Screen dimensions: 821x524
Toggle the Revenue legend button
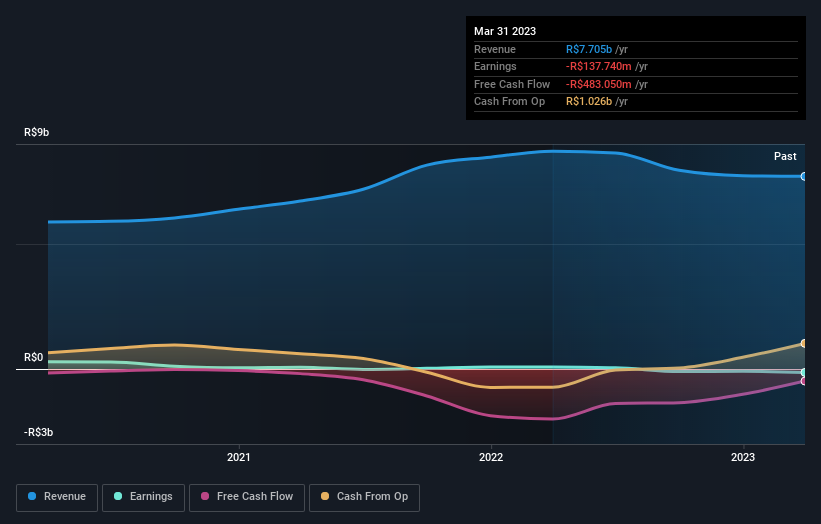coord(57,497)
